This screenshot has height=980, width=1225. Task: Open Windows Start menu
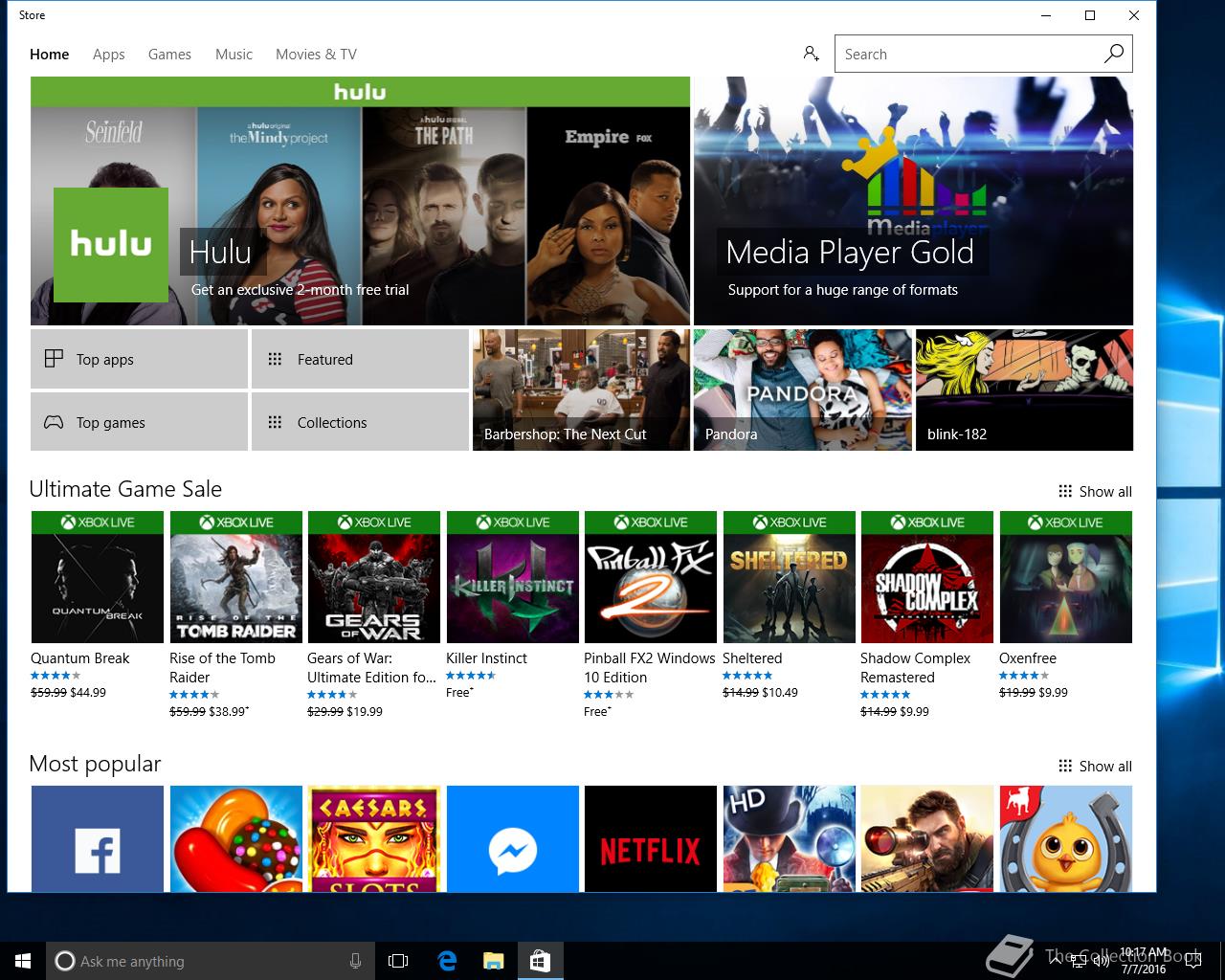23,961
